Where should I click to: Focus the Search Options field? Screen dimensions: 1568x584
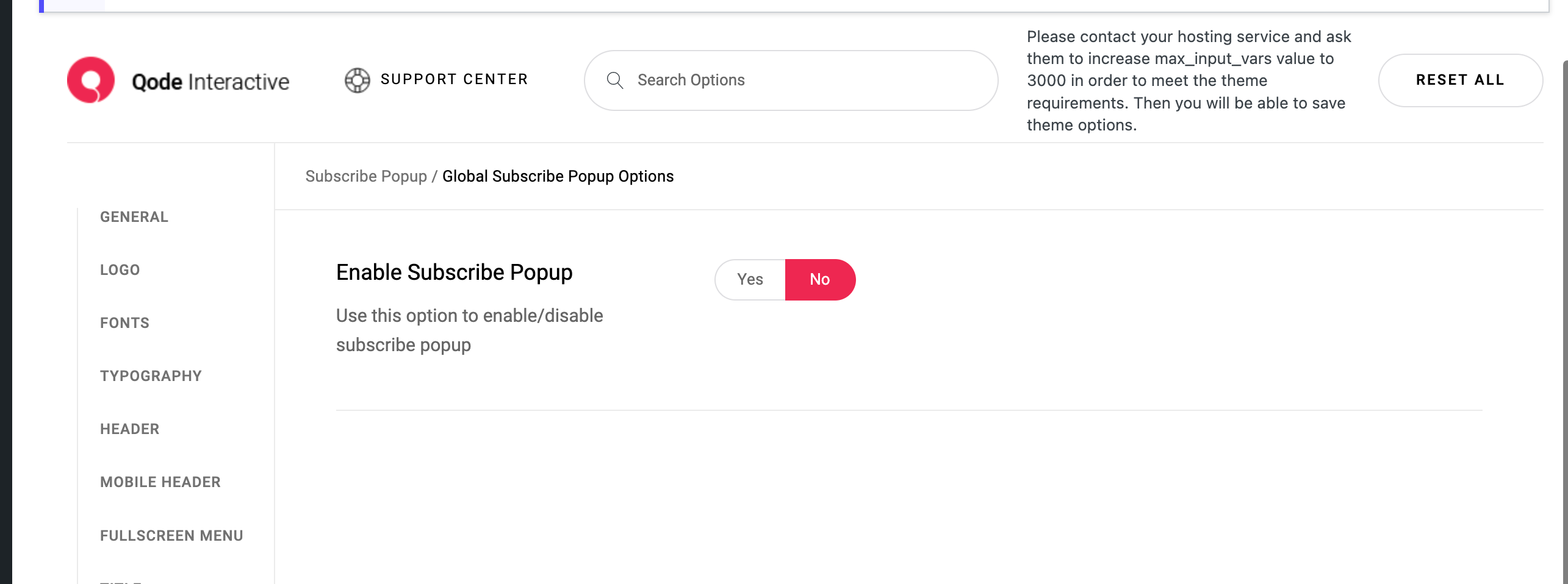tap(791, 80)
